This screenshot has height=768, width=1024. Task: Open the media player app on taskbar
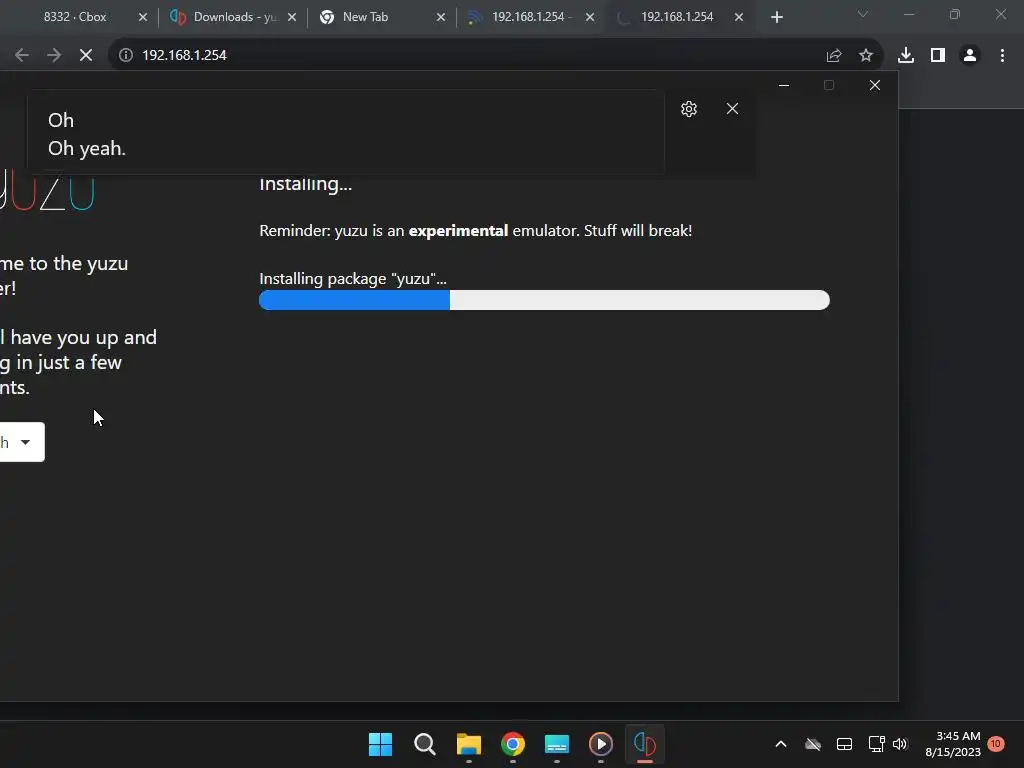[x=601, y=744]
